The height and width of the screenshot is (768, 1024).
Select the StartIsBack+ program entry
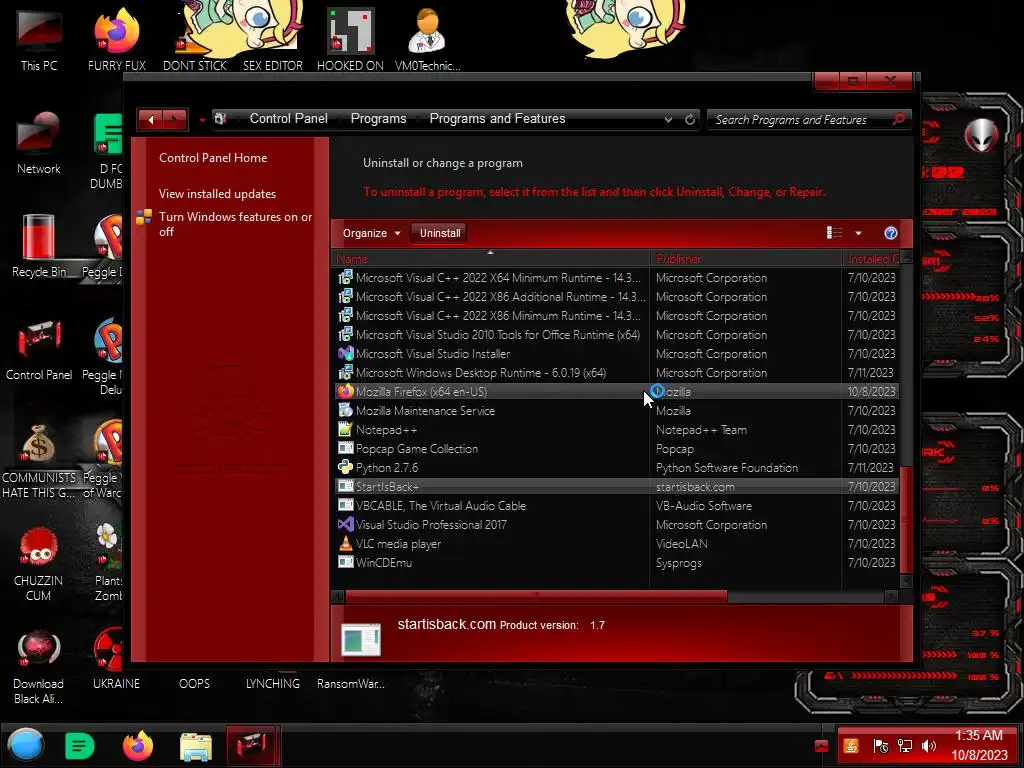616,487
